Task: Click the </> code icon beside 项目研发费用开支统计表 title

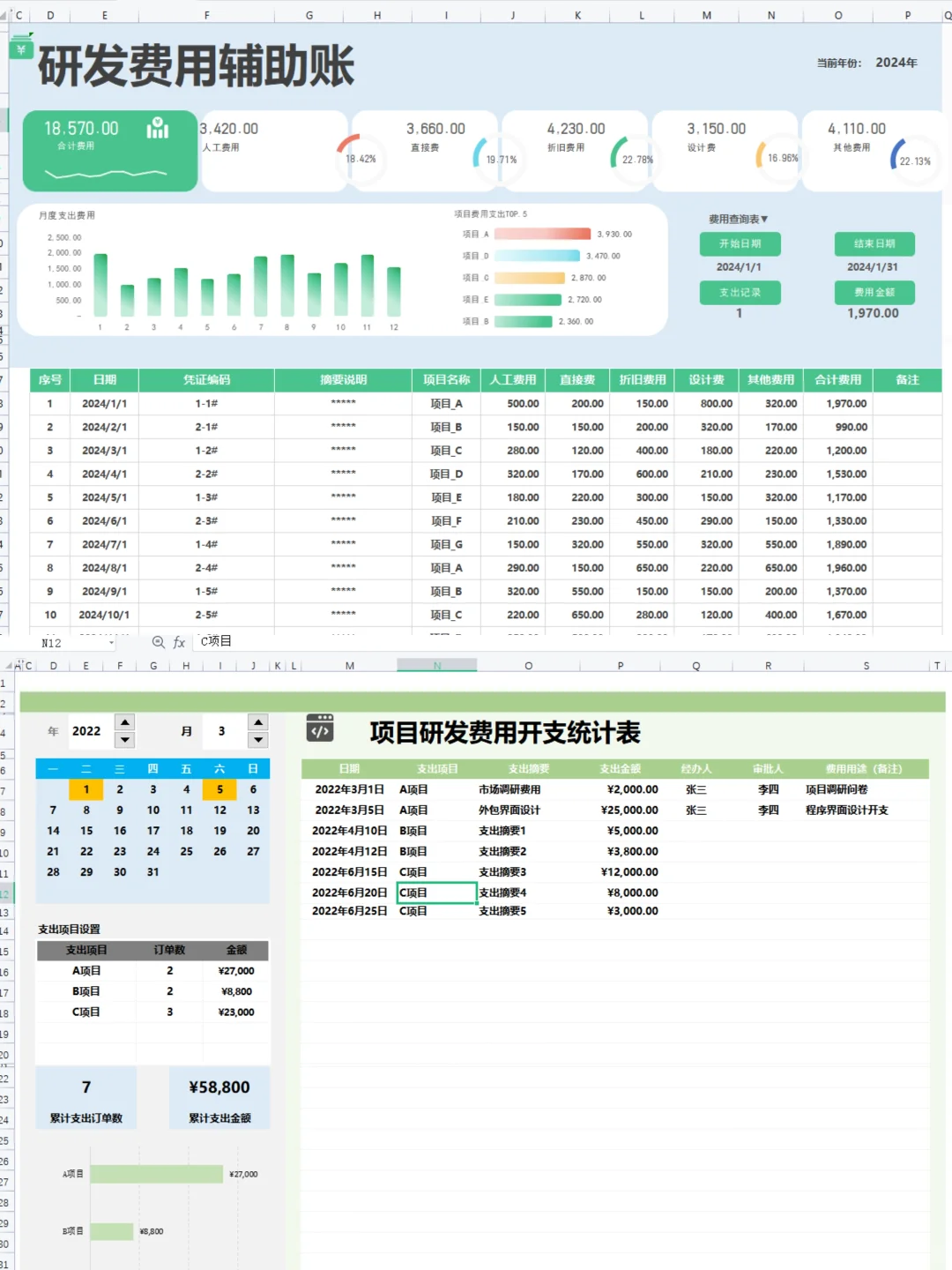Action: click(319, 728)
